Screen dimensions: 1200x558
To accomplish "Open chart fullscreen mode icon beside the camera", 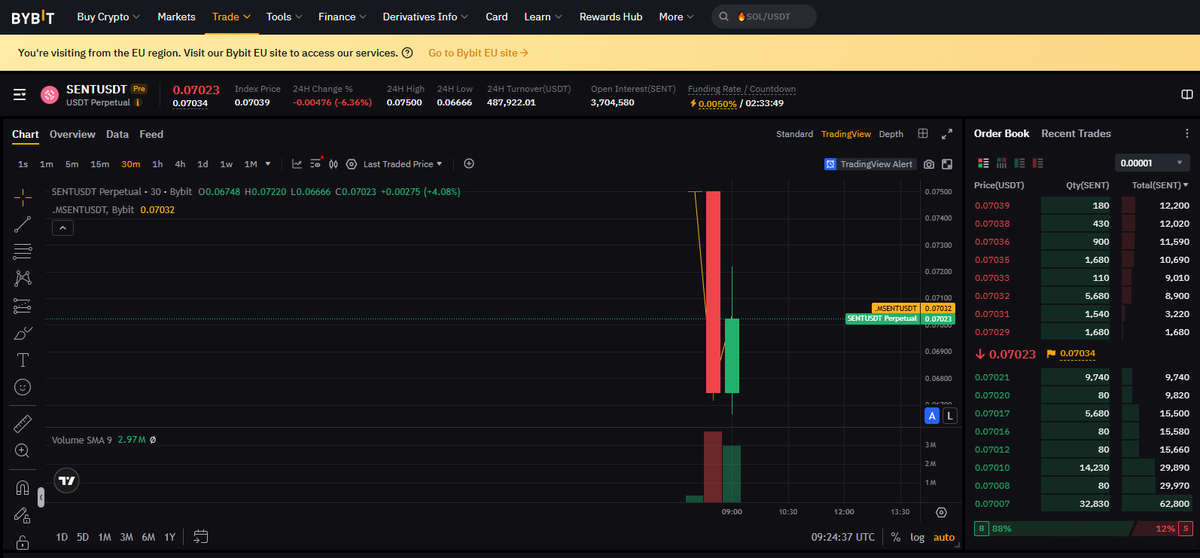I will coord(947,164).
